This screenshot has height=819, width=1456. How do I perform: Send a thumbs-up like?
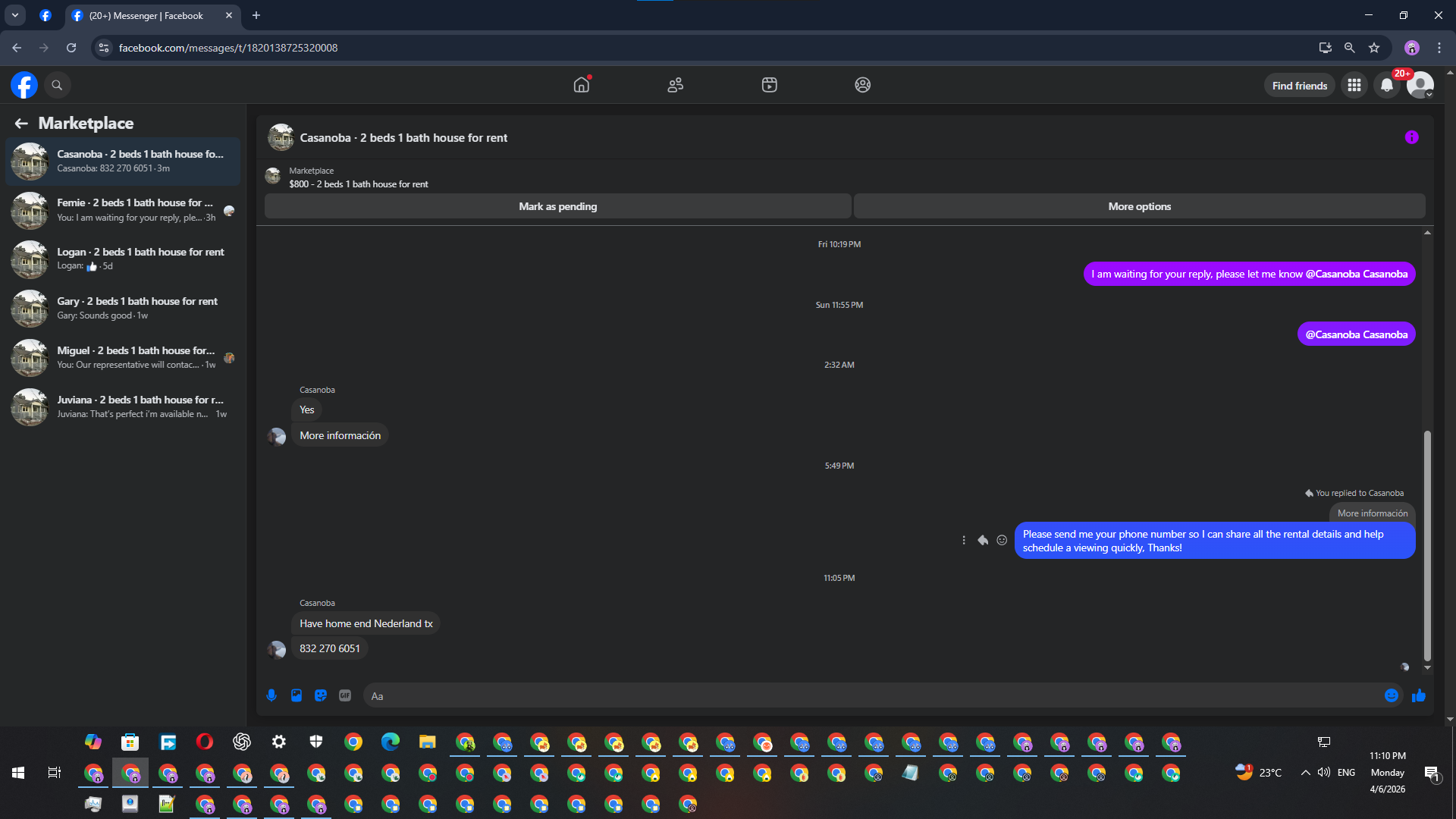1419,696
